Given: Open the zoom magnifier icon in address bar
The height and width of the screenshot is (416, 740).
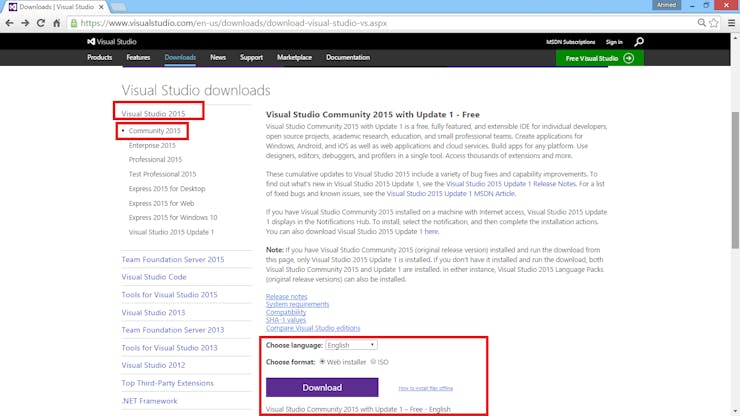Looking at the screenshot, I should 702,23.
